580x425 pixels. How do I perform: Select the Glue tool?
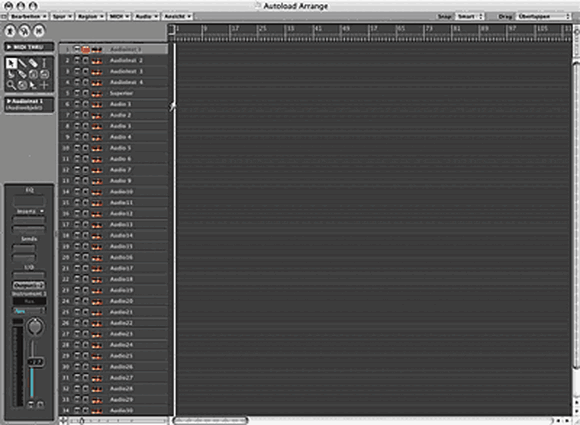22,74
